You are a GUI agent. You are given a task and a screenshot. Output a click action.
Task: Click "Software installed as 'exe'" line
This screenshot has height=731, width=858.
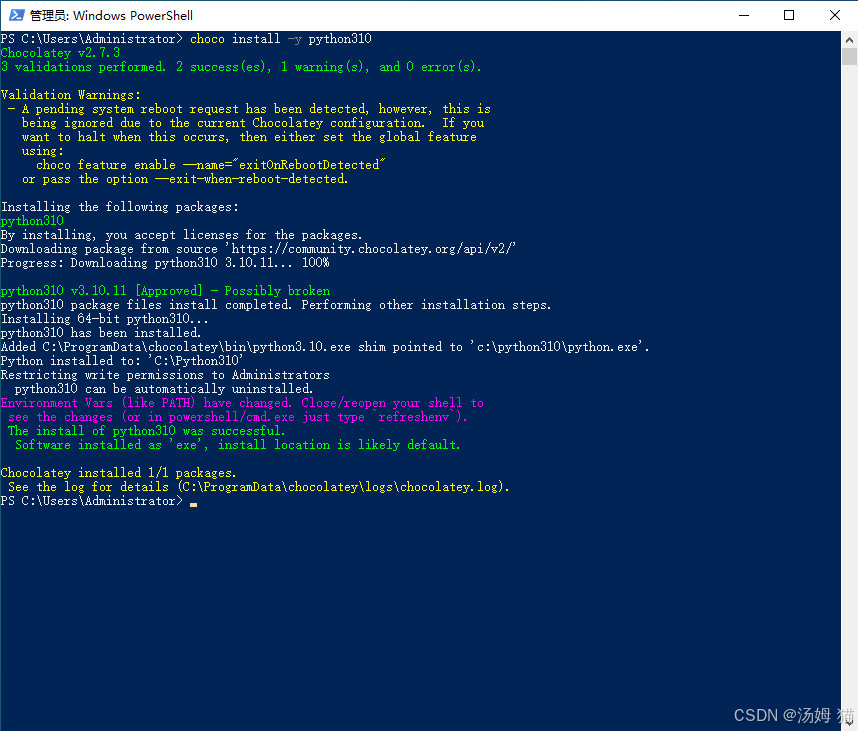[x=237, y=445]
